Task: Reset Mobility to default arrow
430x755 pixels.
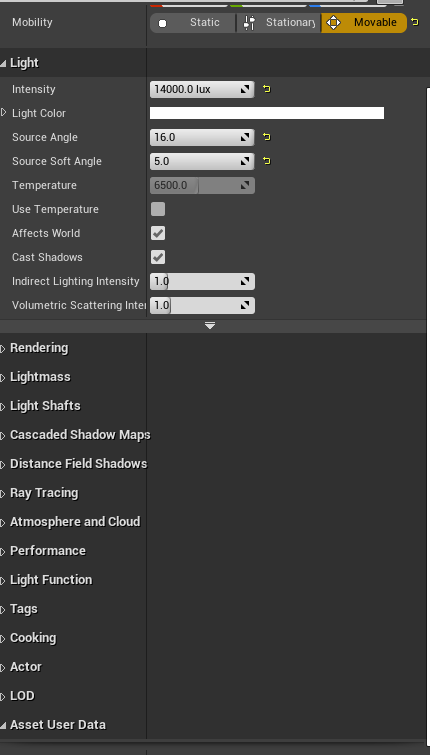Action: (415, 22)
